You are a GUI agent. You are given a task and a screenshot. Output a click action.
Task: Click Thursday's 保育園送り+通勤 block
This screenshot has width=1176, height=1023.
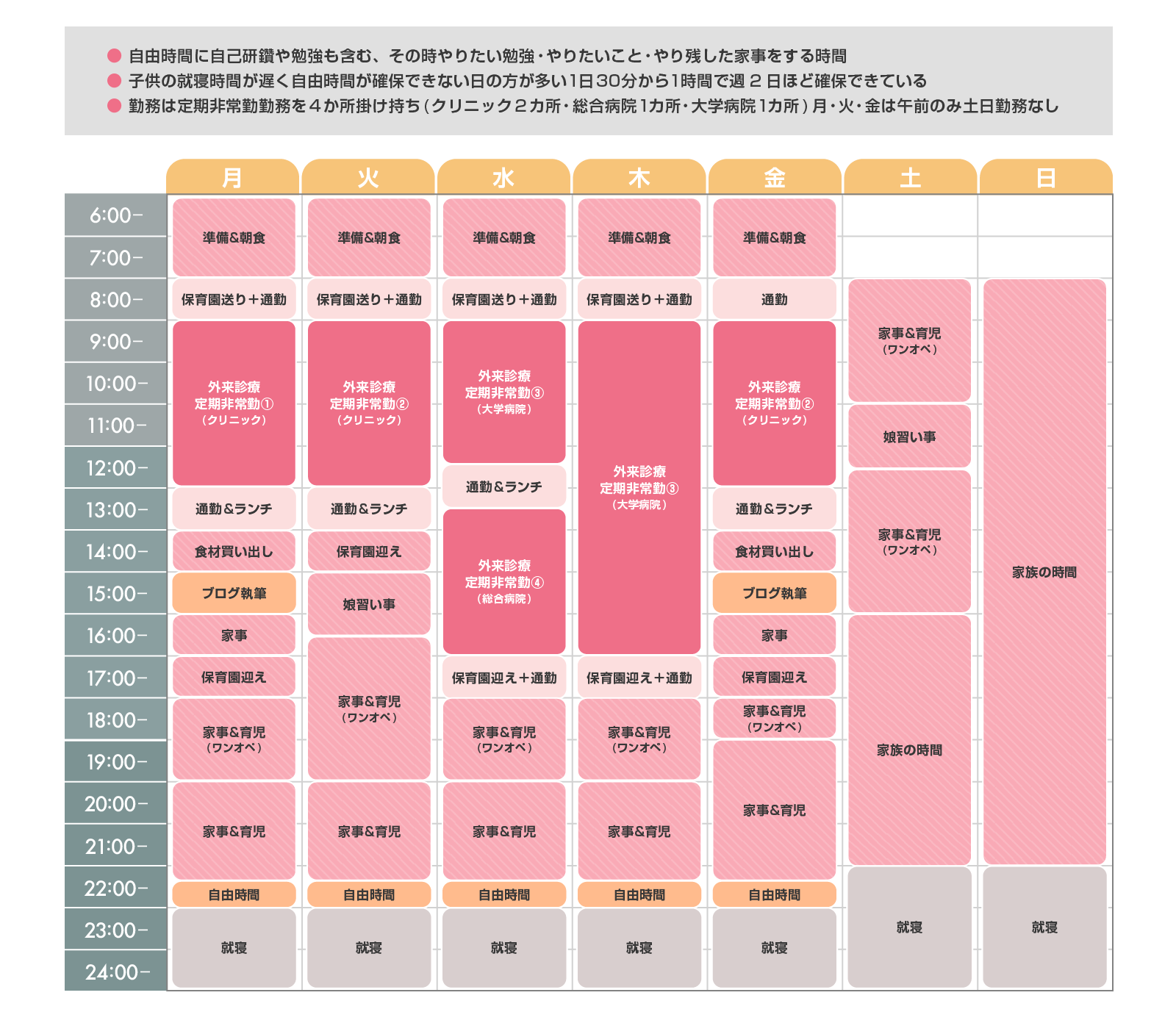(639, 299)
